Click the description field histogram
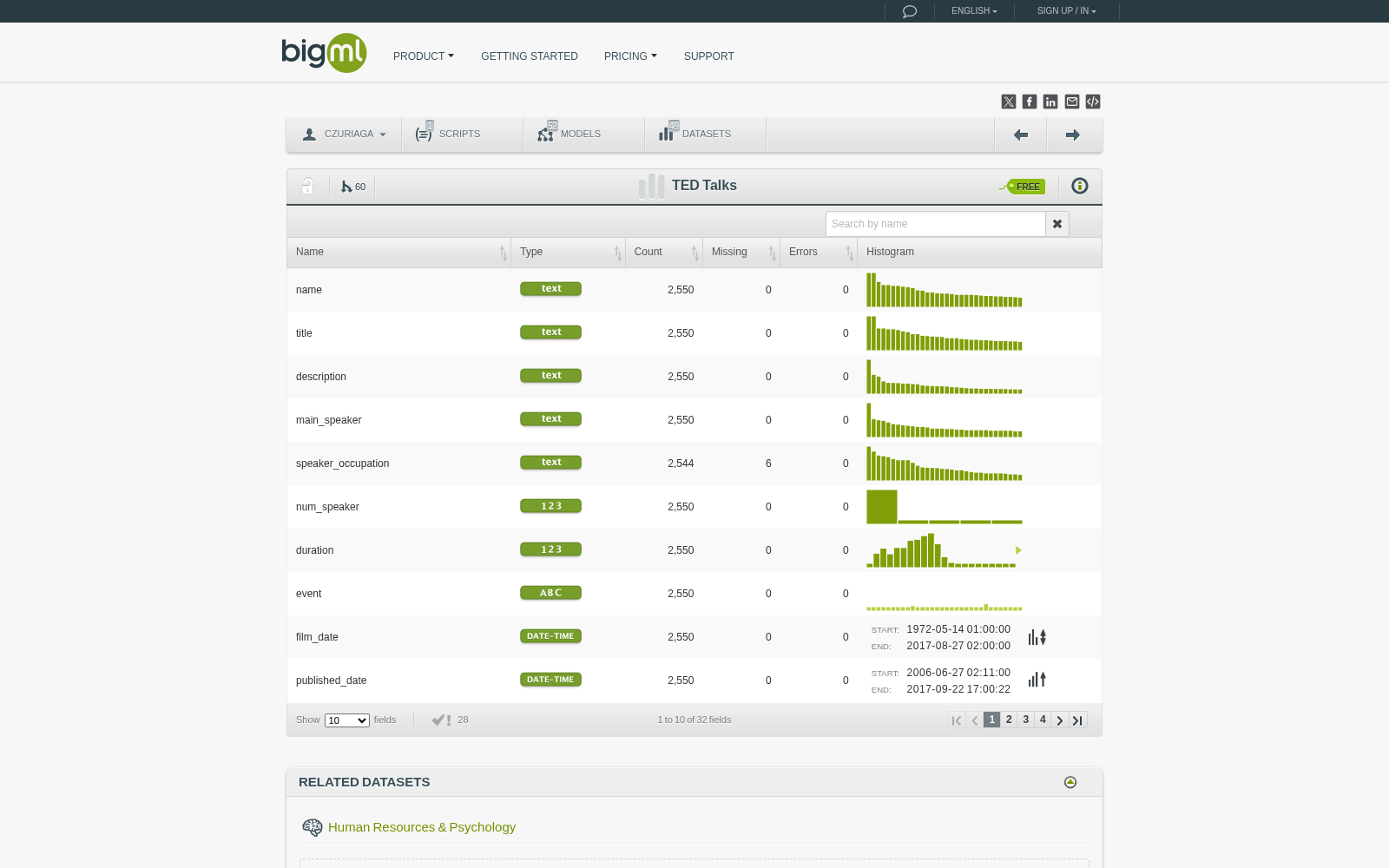 tap(945, 377)
